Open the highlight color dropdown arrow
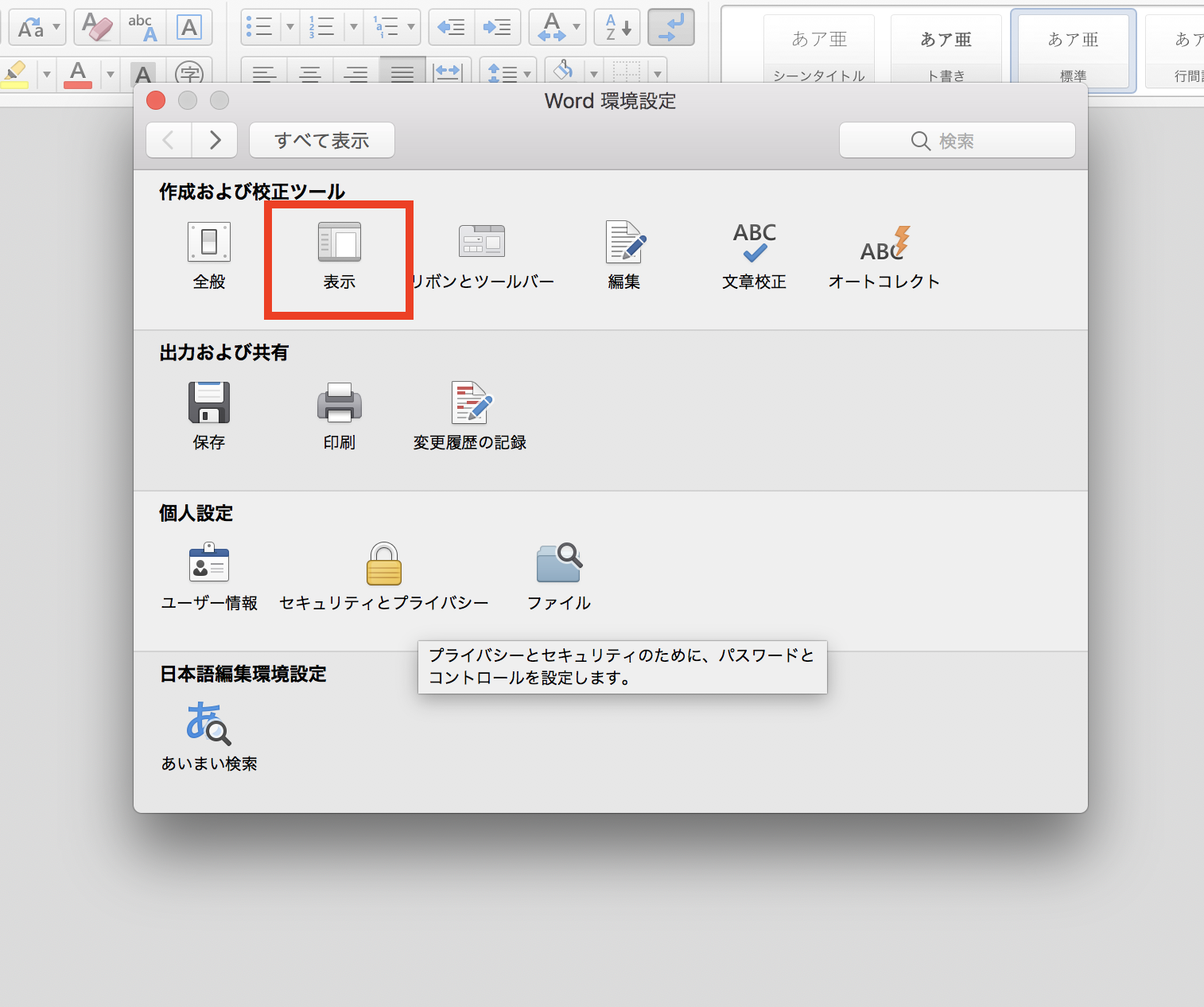Screen dimensions: 1204x1007 point(47,75)
